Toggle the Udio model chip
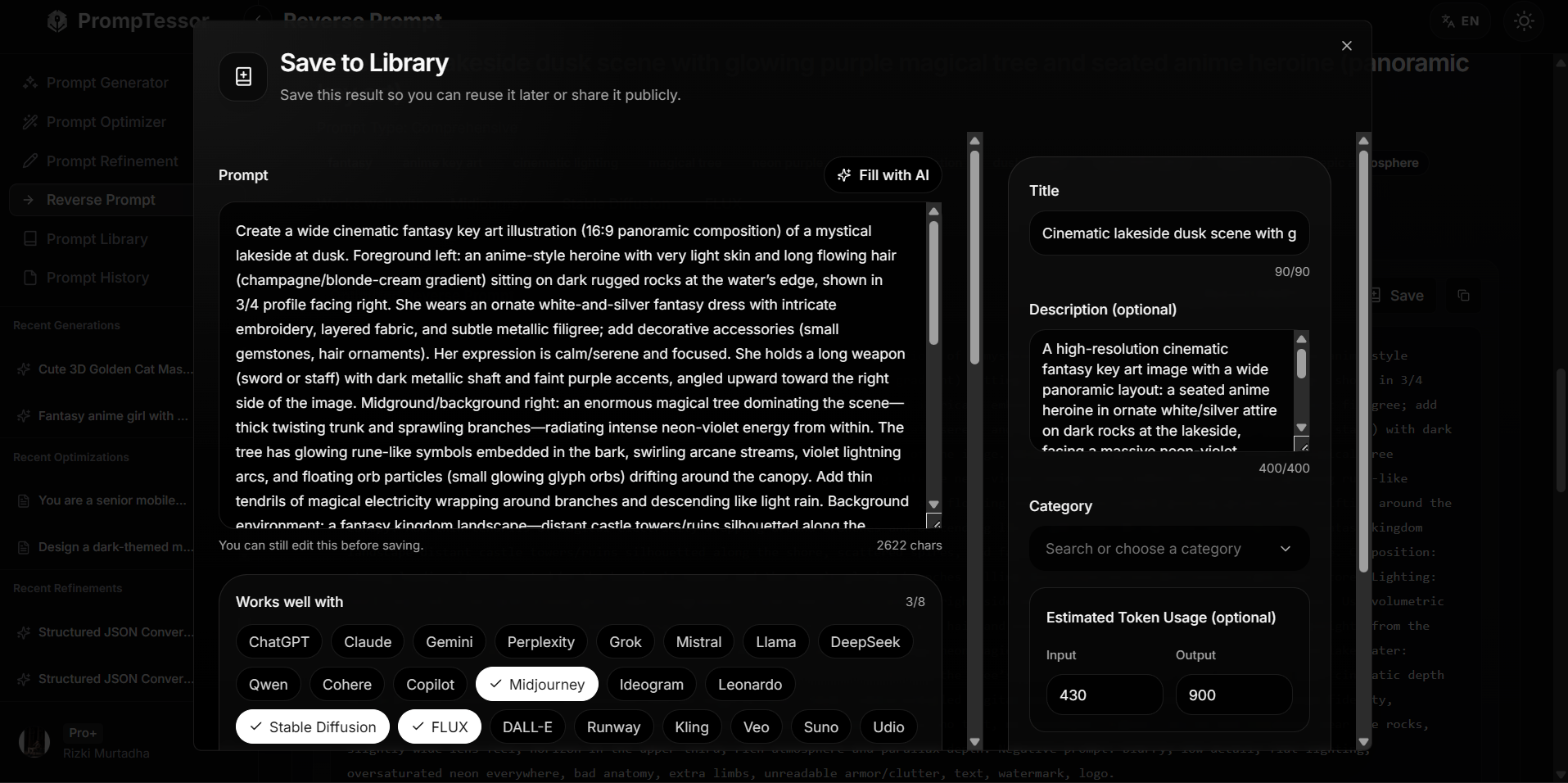The height and width of the screenshot is (783, 1568). click(888, 727)
